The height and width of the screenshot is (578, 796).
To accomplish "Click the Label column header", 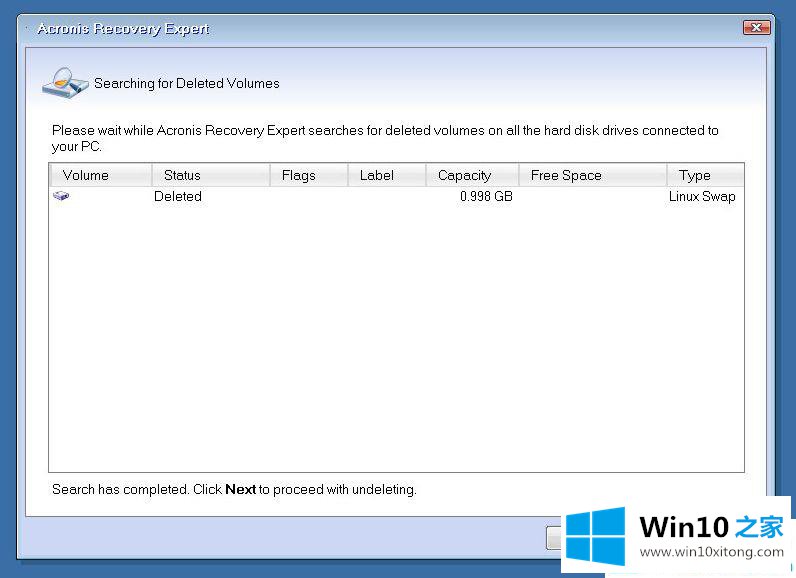I will coord(387,175).
